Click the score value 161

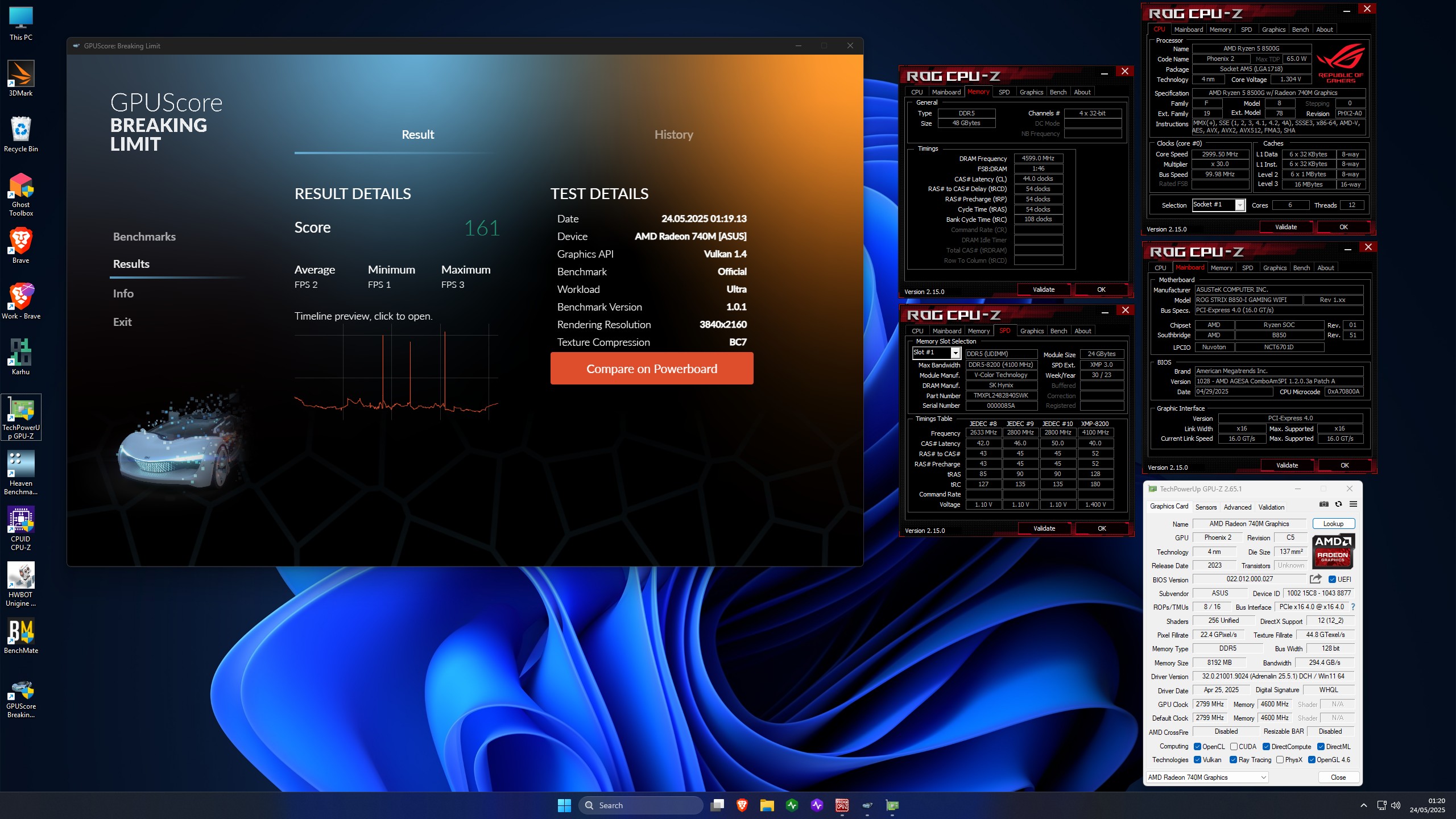click(x=482, y=228)
